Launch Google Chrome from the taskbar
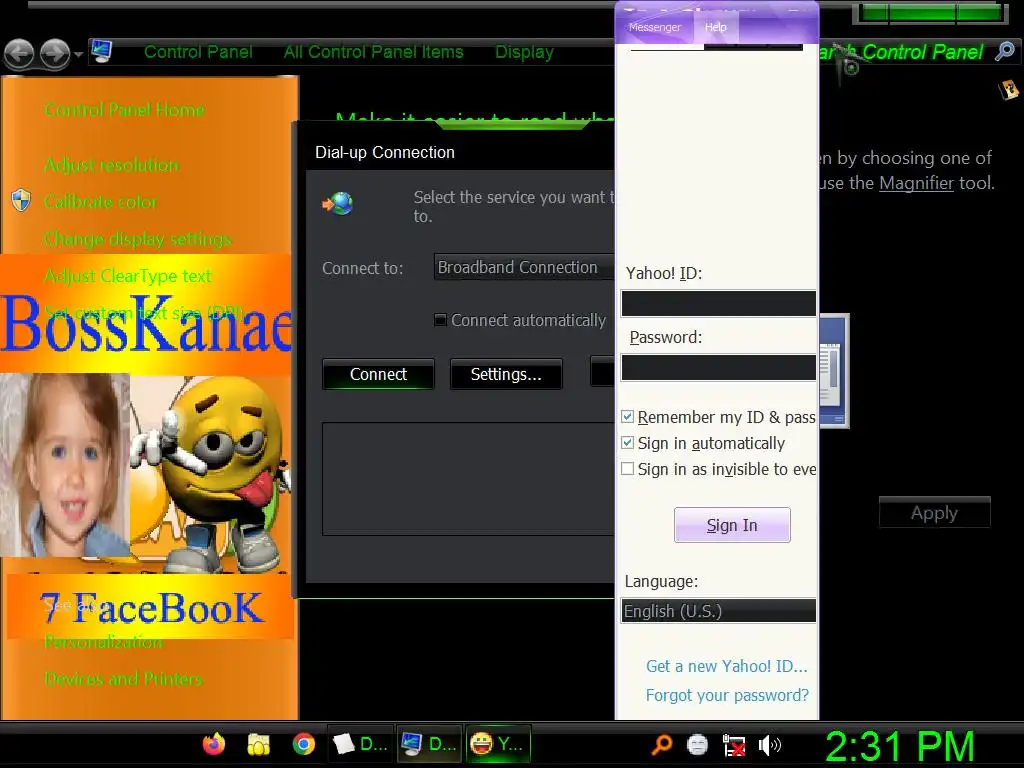Screen dimensions: 1024x768 [x=304, y=744]
